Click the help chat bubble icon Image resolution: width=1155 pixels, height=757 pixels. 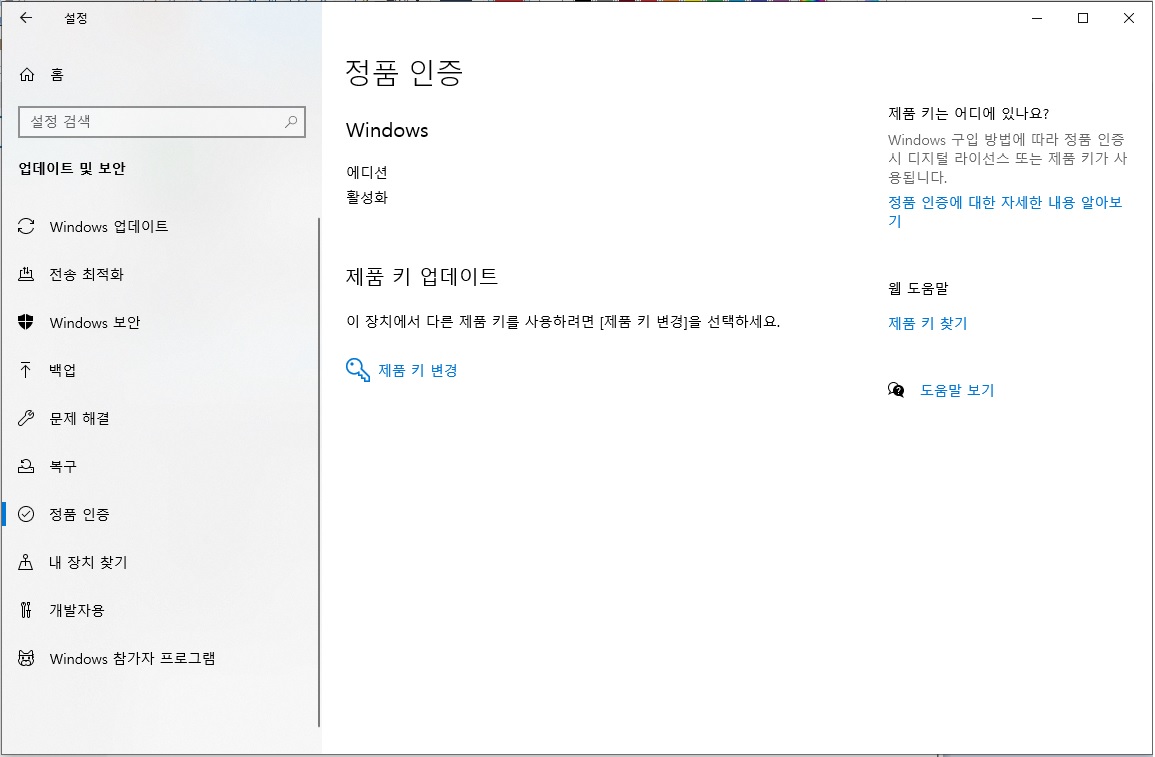(896, 390)
